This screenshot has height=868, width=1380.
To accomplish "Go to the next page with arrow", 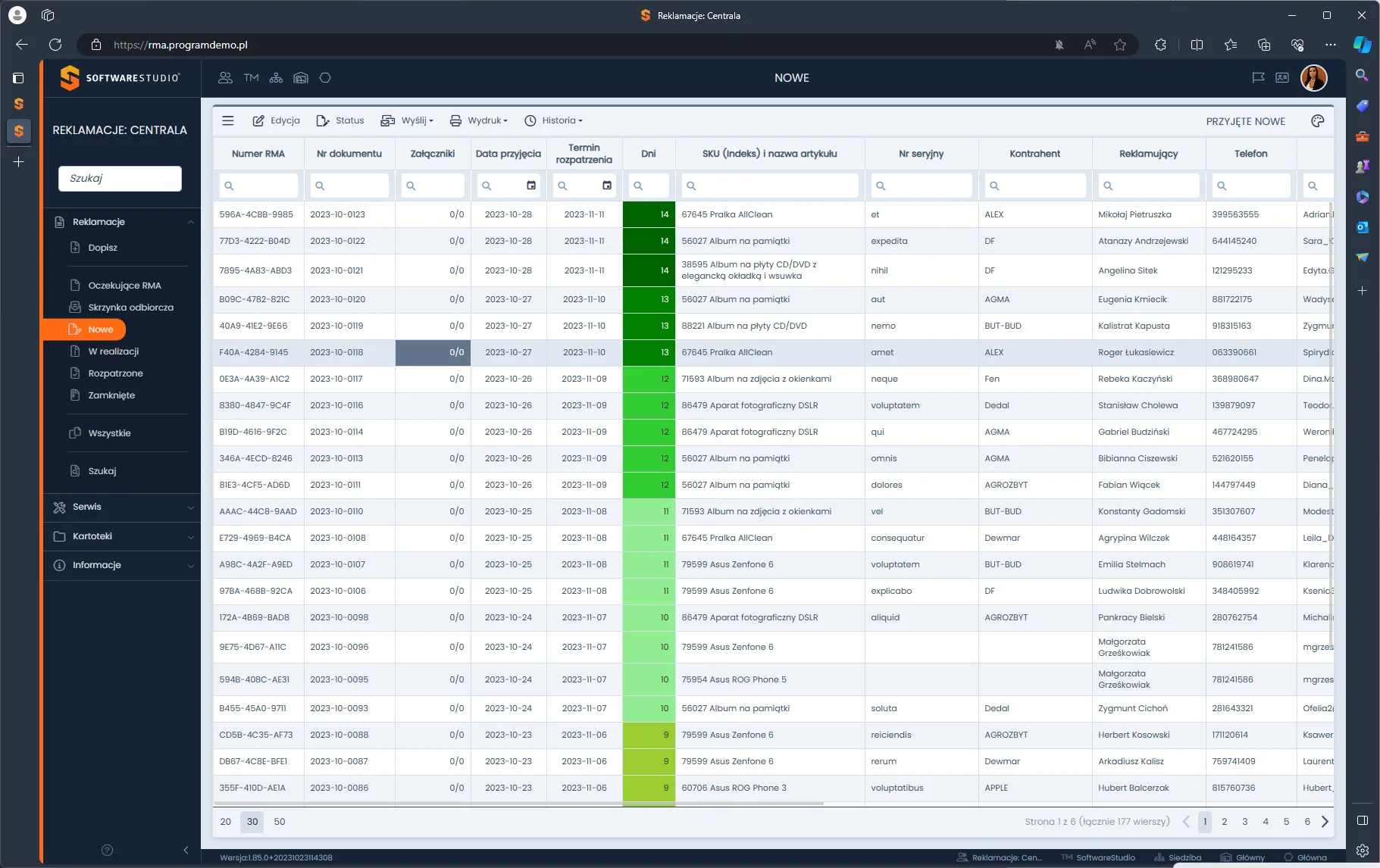I will coord(1325,822).
